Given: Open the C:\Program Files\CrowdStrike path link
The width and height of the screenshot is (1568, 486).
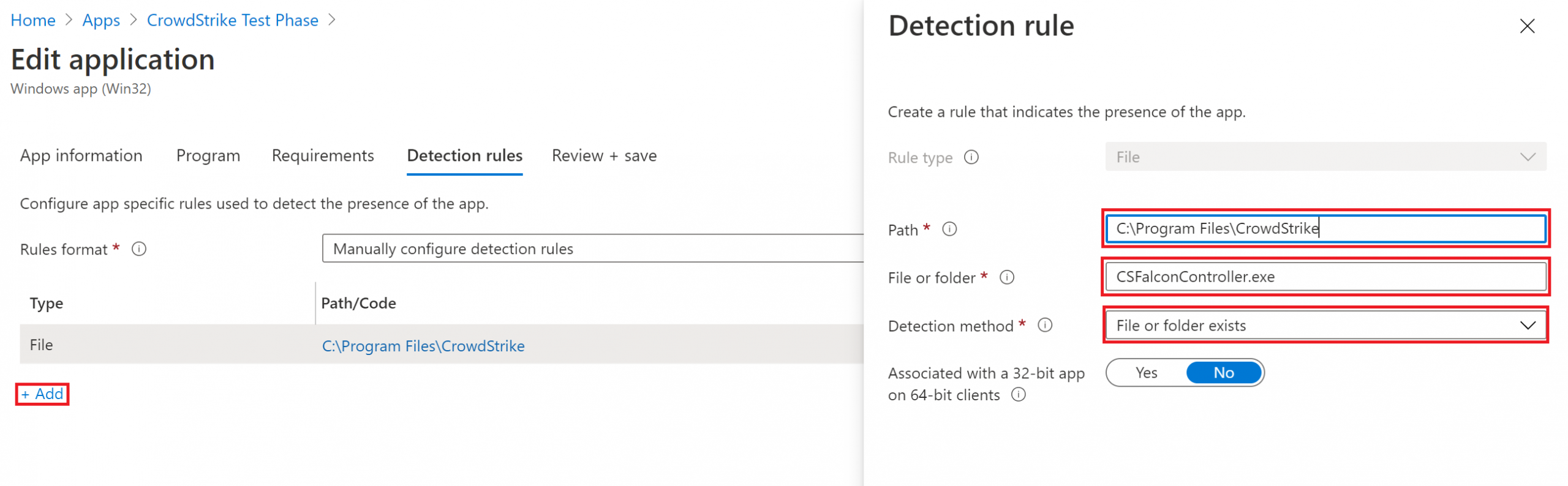Looking at the screenshot, I should point(423,346).
